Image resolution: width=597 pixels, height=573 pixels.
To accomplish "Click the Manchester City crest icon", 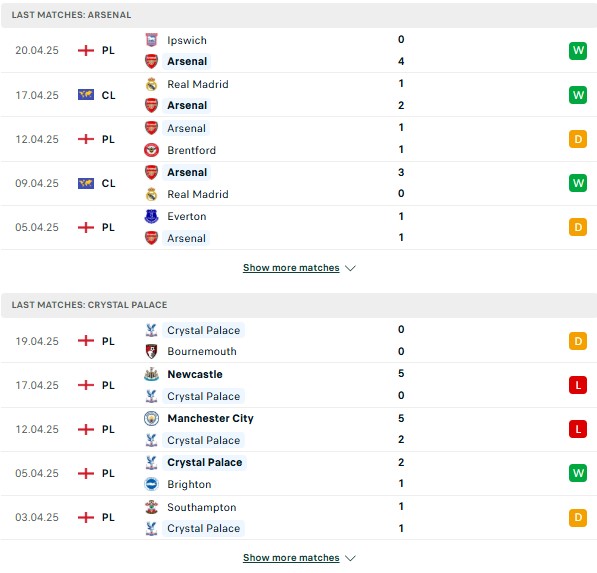I will tap(151, 418).
